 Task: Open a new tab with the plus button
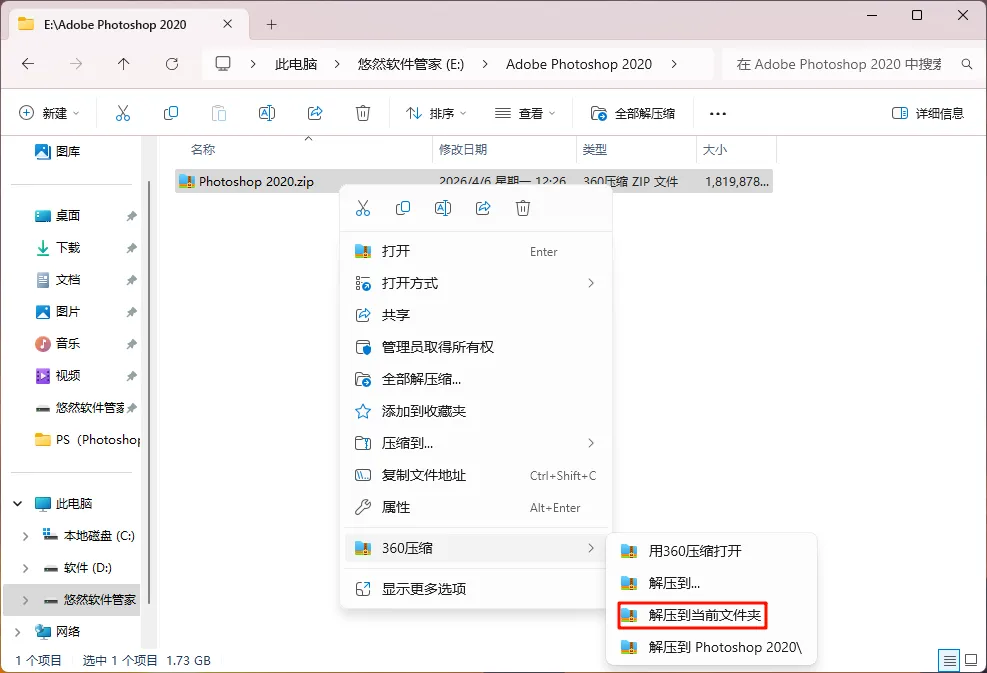271,25
